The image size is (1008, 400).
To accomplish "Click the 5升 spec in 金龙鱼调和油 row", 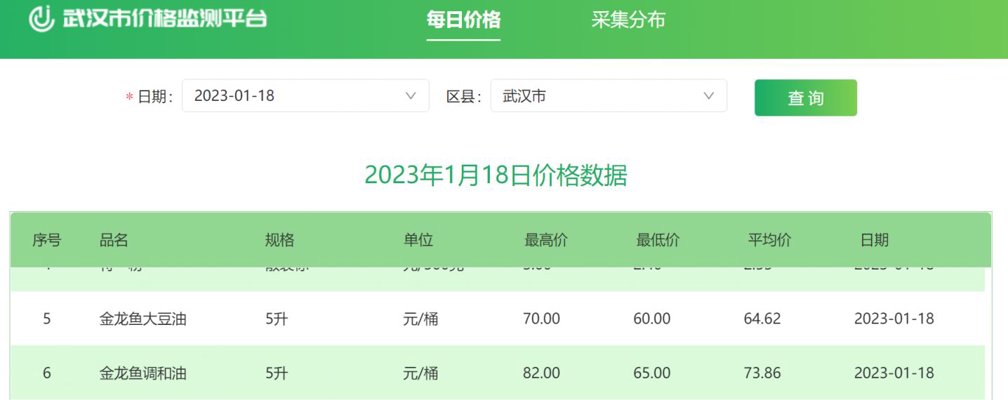I will (x=276, y=373).
